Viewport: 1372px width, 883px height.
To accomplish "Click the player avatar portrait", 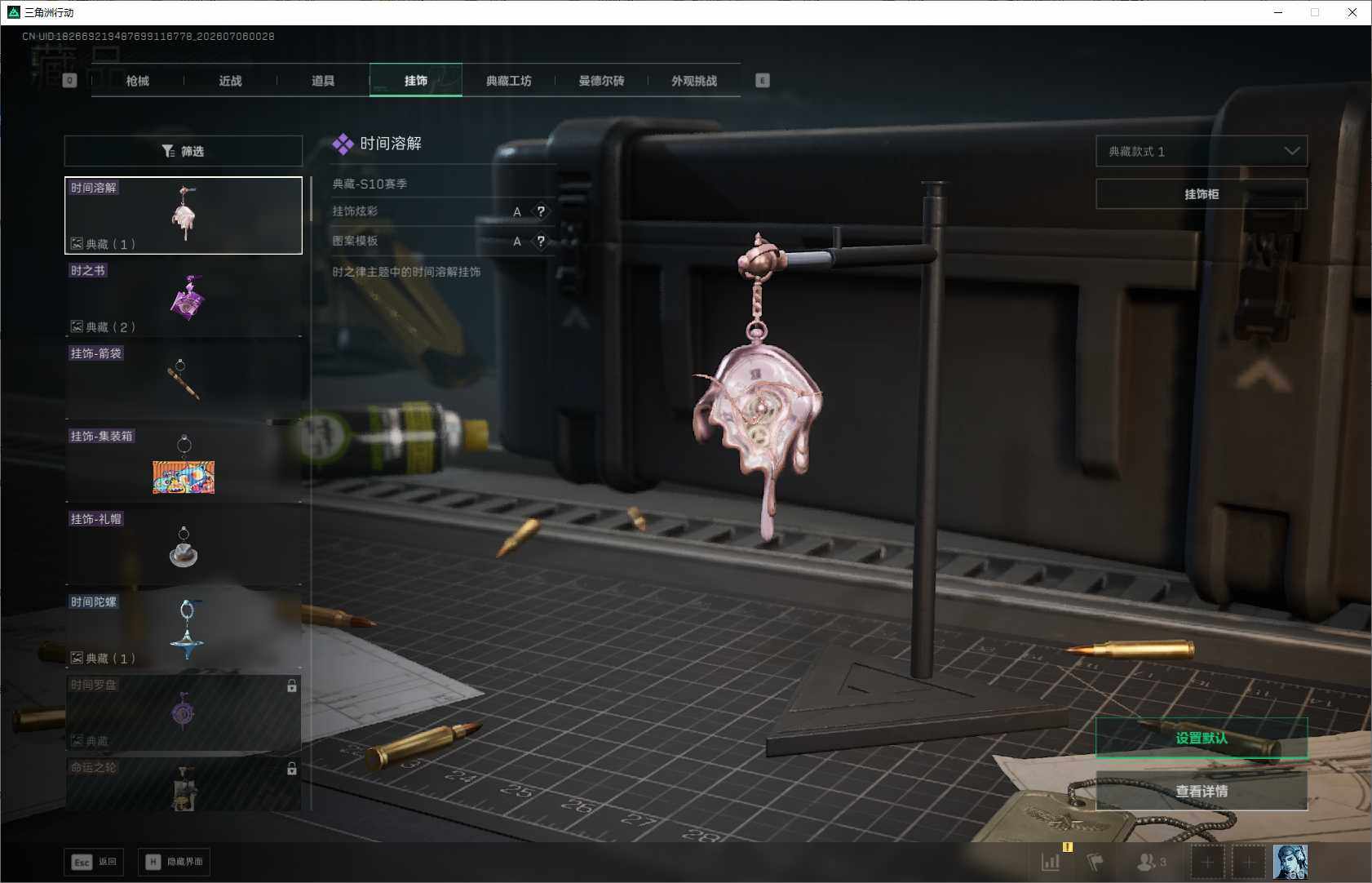I will pyautogui.click(x=1290, y=862).
